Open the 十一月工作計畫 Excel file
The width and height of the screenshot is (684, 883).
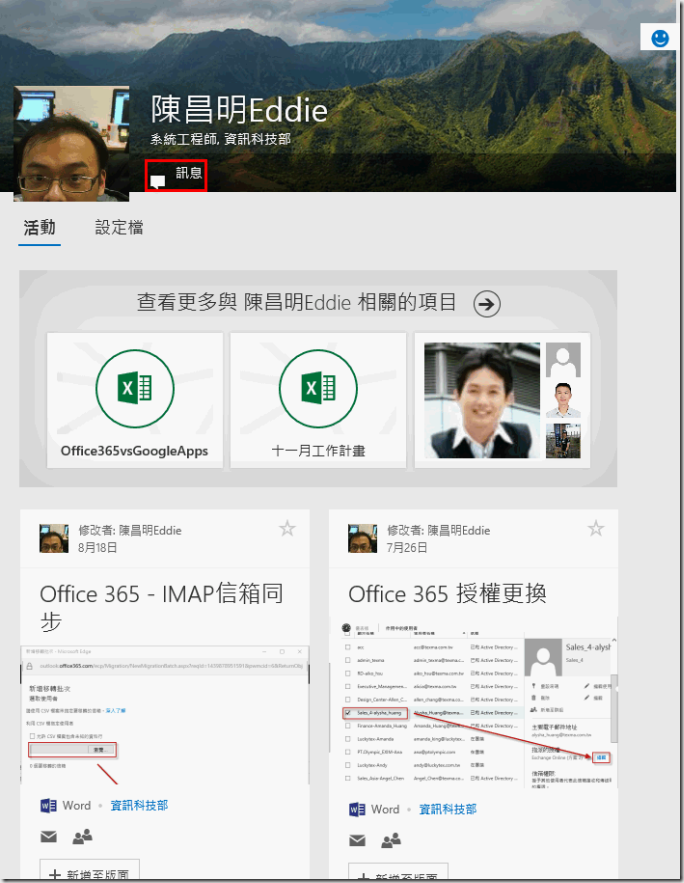318,400
